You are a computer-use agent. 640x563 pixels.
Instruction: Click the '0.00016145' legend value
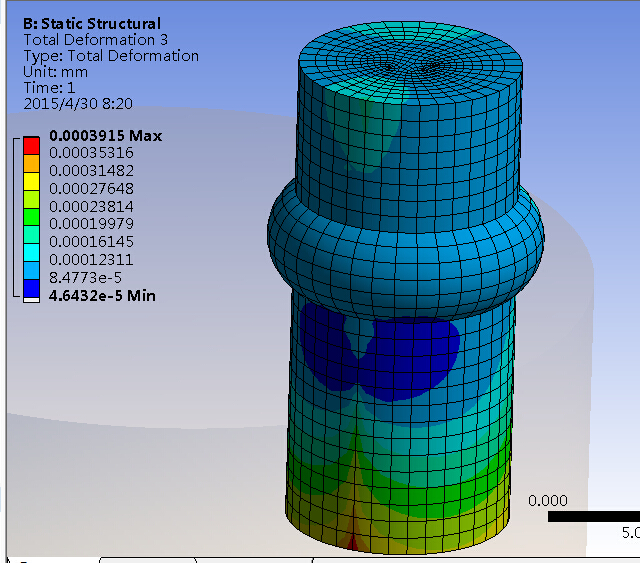point(91,242)
